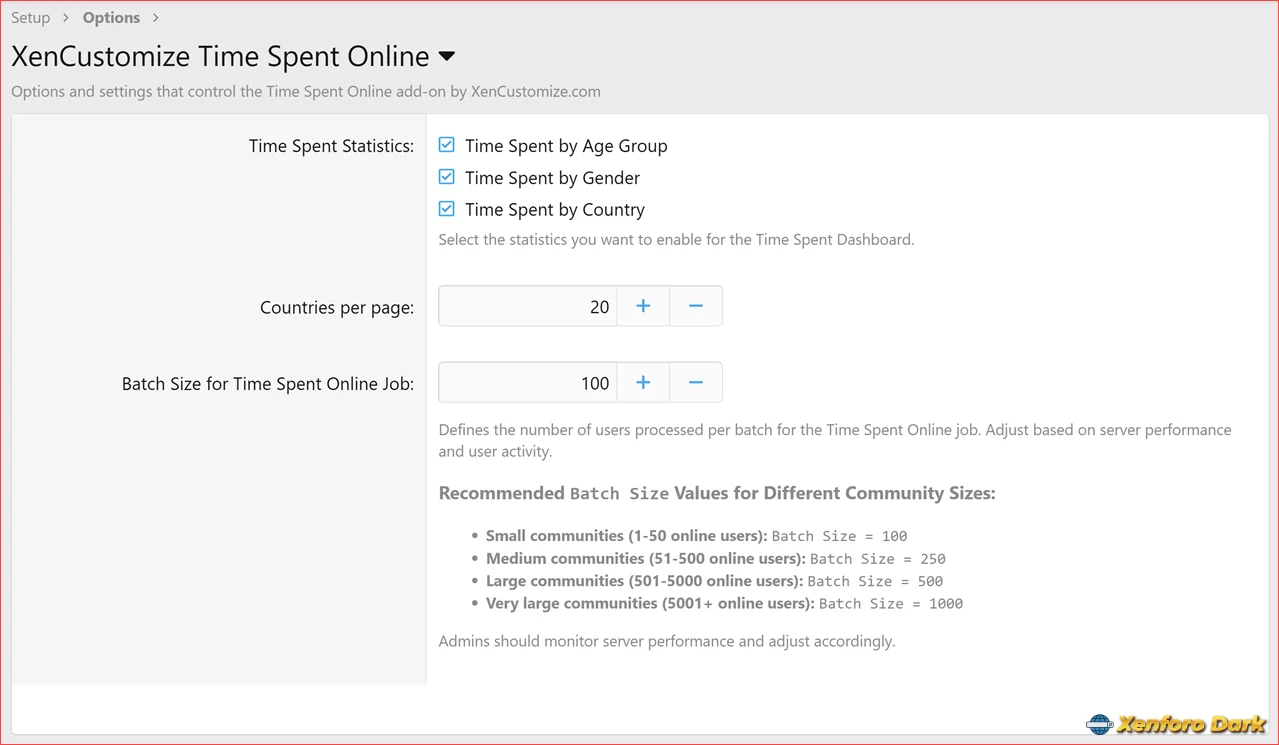Toggle Time Spent by Age Group checkbox
The height and width of the screenshot is (745, 1279).
tap(447, 145)
